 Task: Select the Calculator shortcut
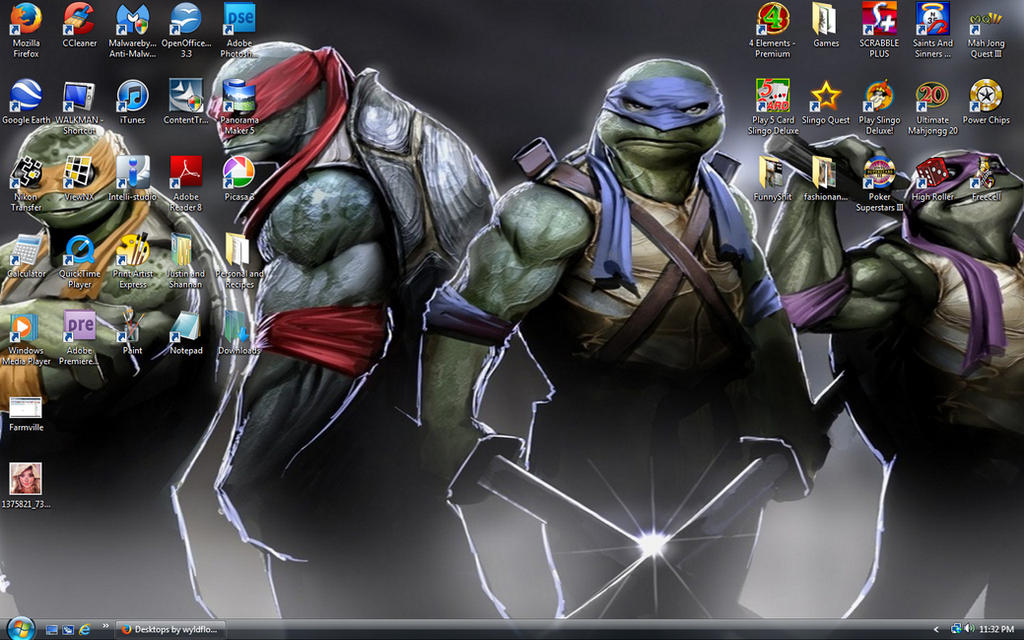(x=26, y=250)
